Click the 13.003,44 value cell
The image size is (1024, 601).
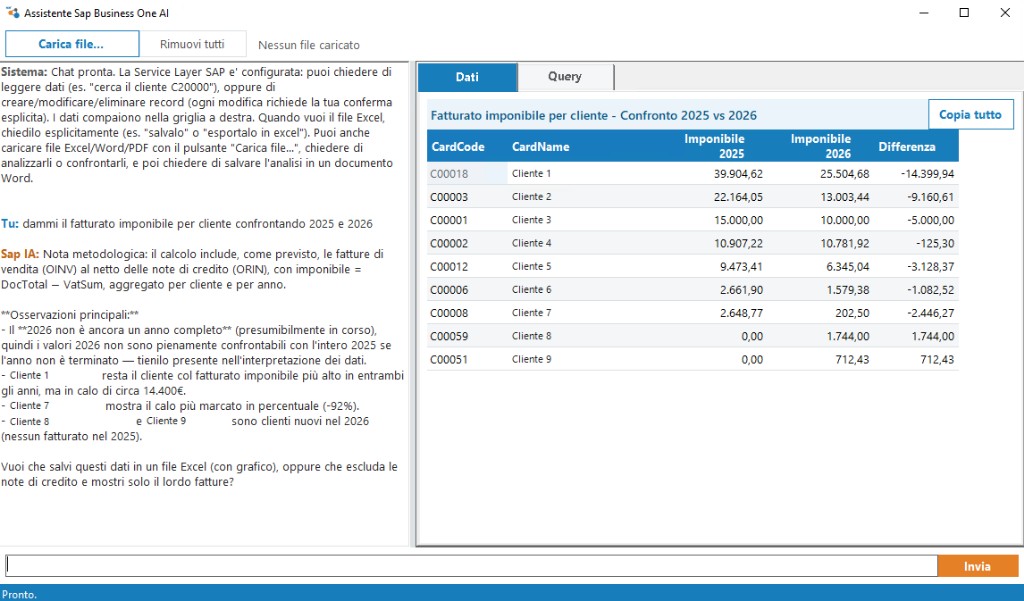(x=820, y=197)
